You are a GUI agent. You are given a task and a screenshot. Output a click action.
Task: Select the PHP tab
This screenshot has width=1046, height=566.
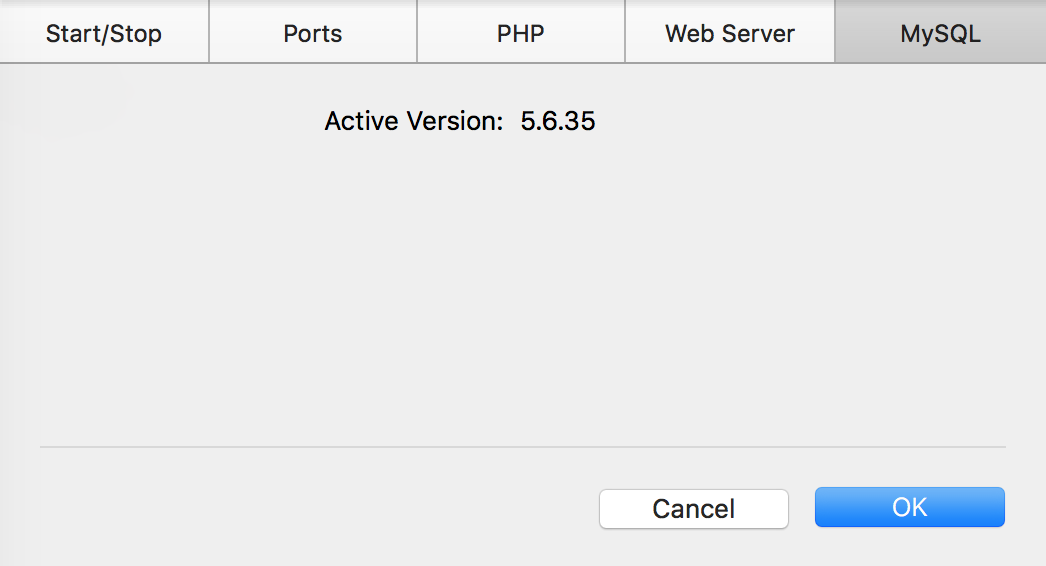coord(521,33)
